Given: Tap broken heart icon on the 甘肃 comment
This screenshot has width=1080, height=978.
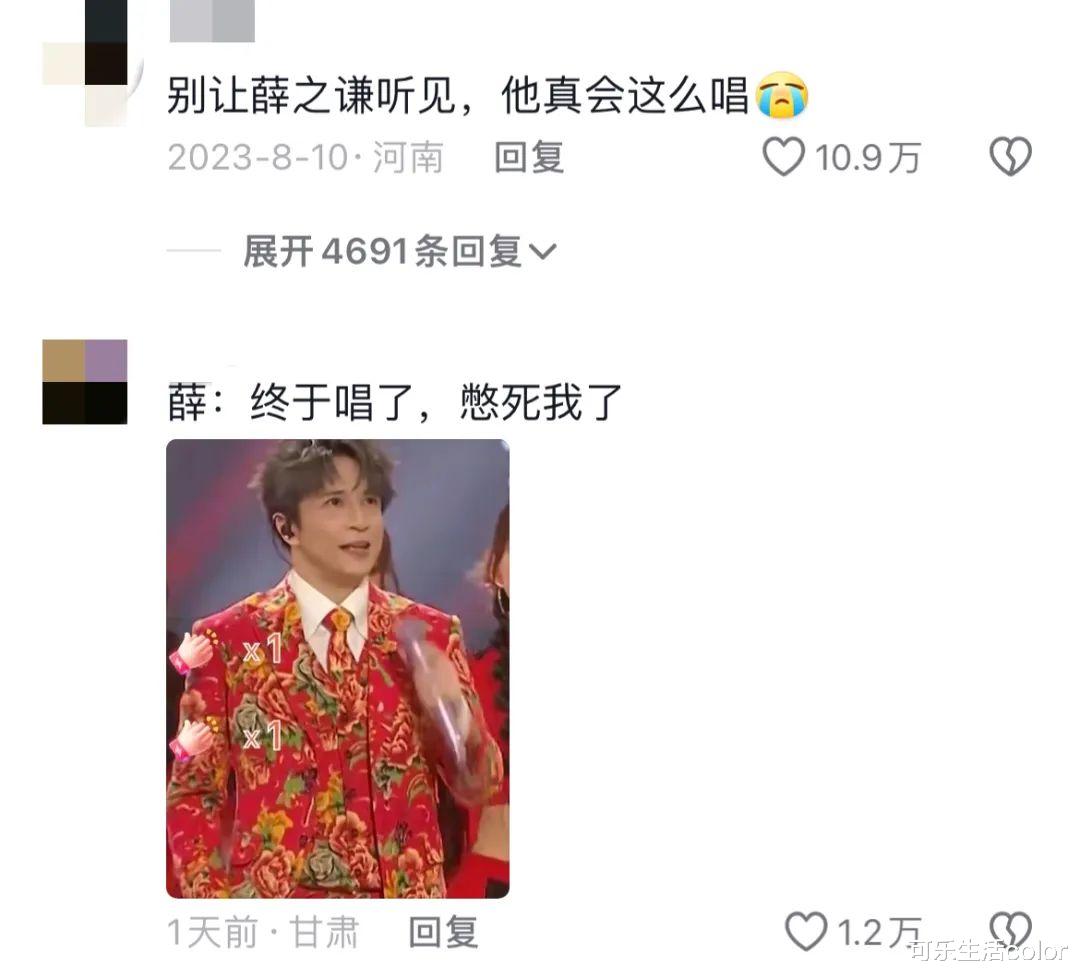Looking at the screenshot, I should coord(1010,931).
